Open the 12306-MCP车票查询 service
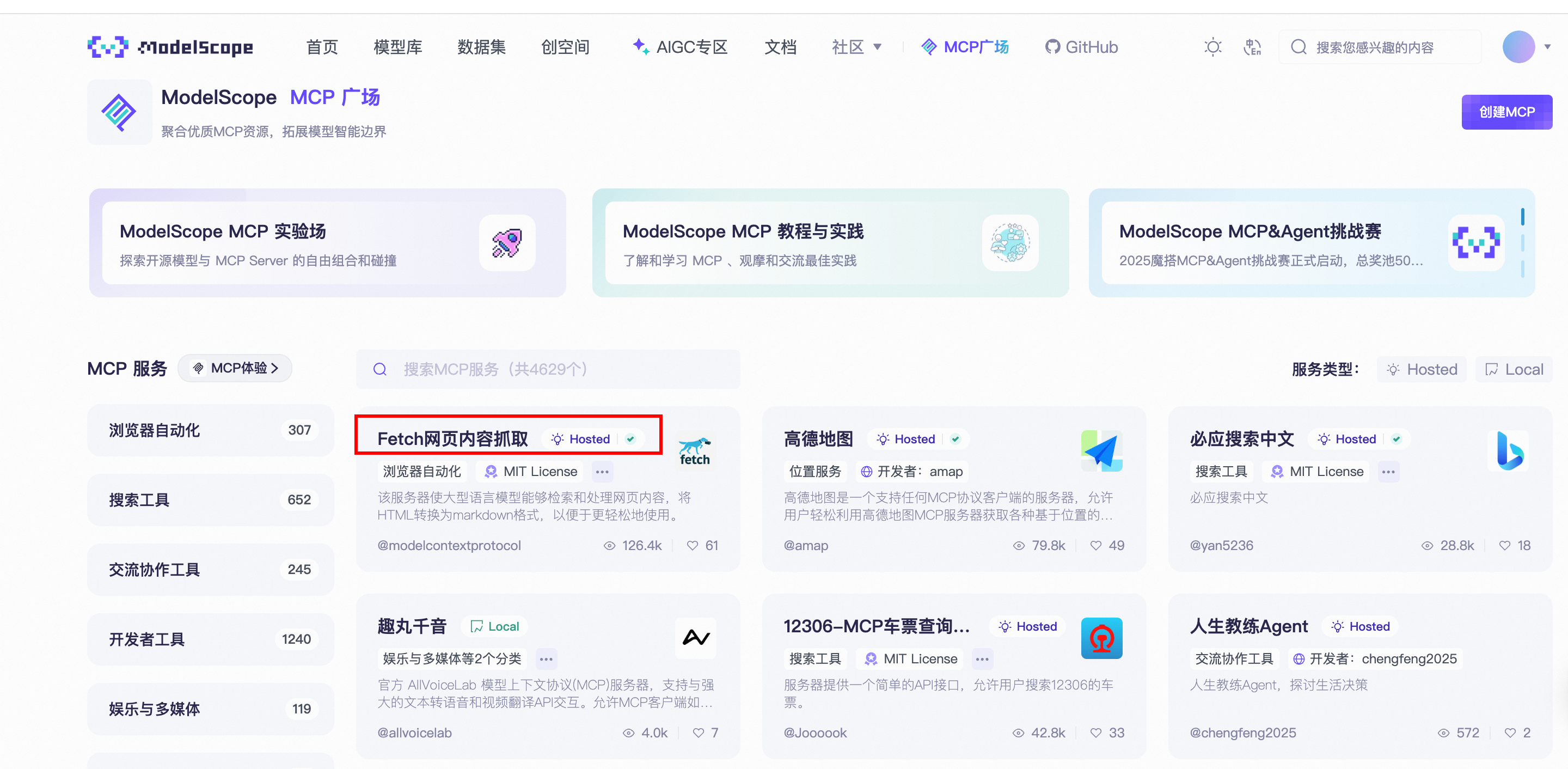This screenshot has width=1568, height=769. click(x=877, y=626)
